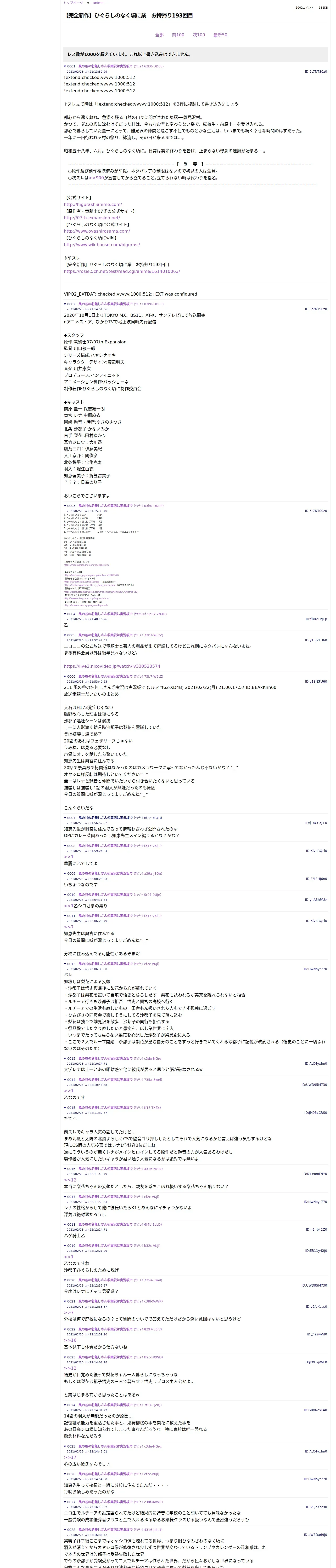Click ID:n2lfb42Z0 on post 0018
The image size is (336, 1568).
tap(316, 1230)
